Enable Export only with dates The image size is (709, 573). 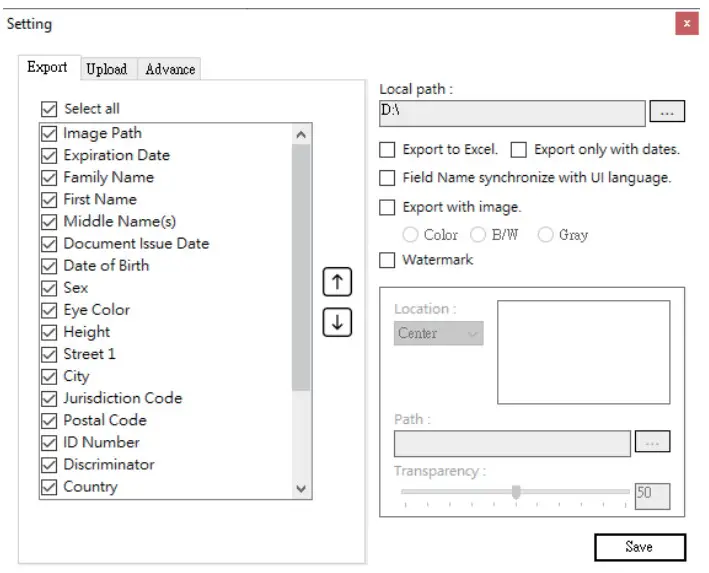(519, 150)
